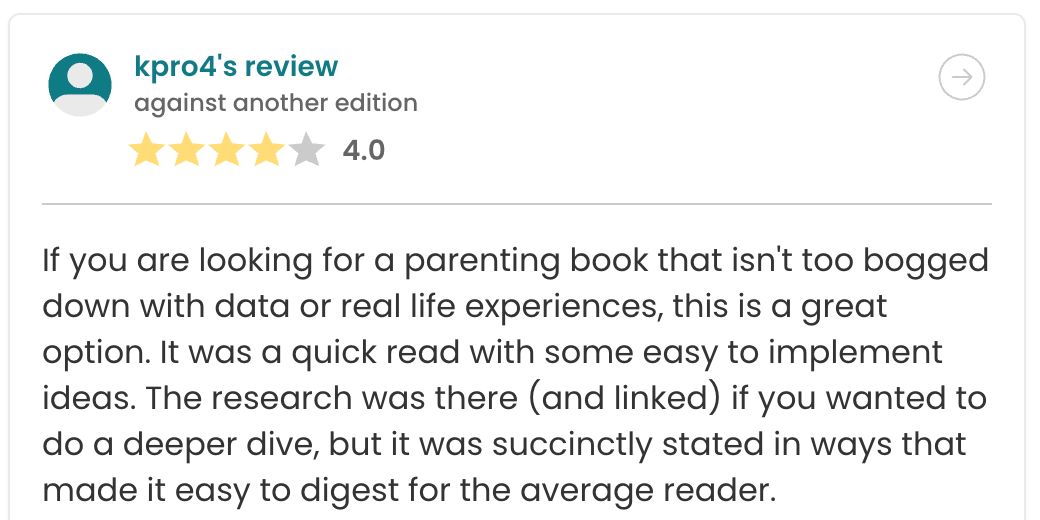Click the third yellow rating star
The width and height of the screenshot is (1040, 520).
coord(227,152)
